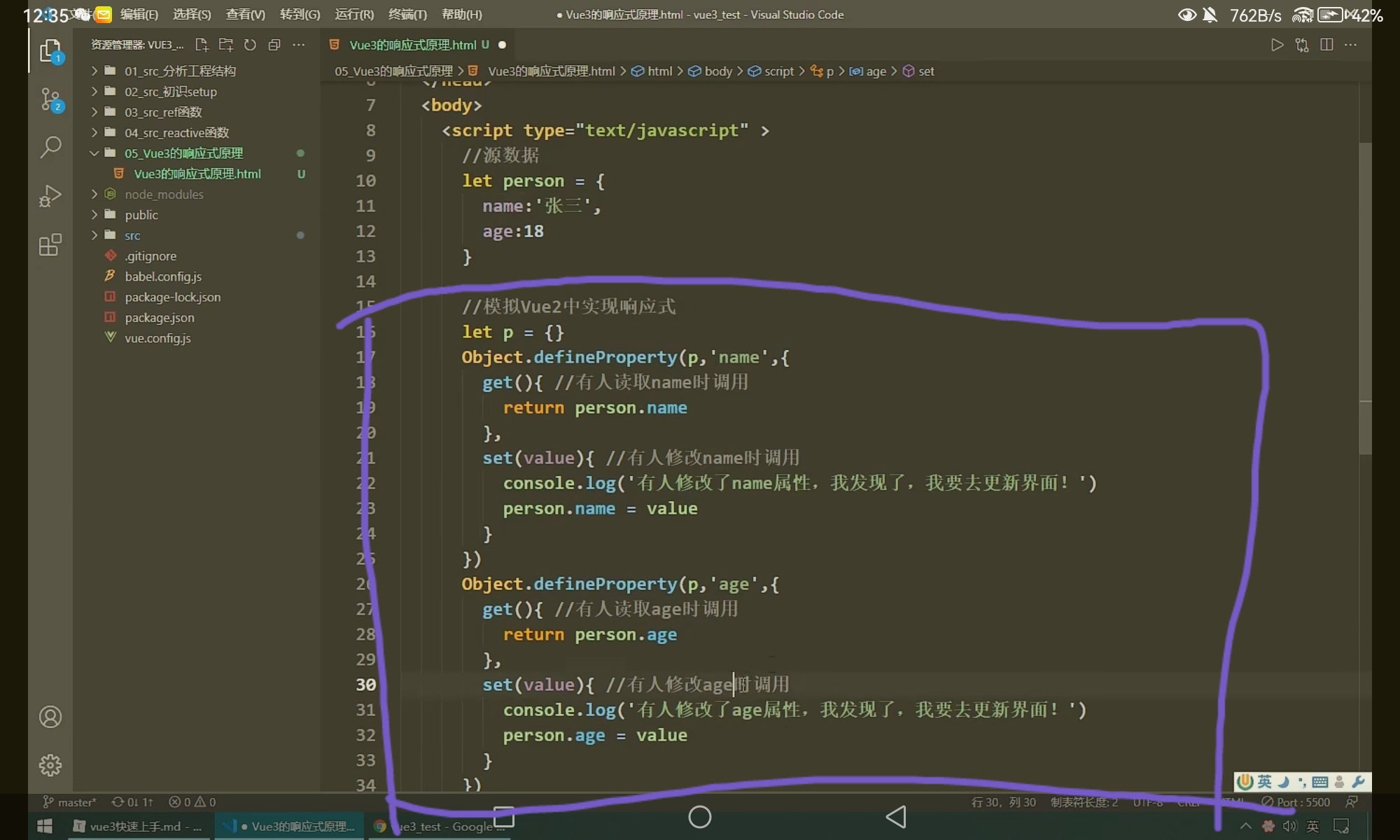Open the Windows Start menu
Viewport: 1400px width, 840px height.
coord(45,827)
